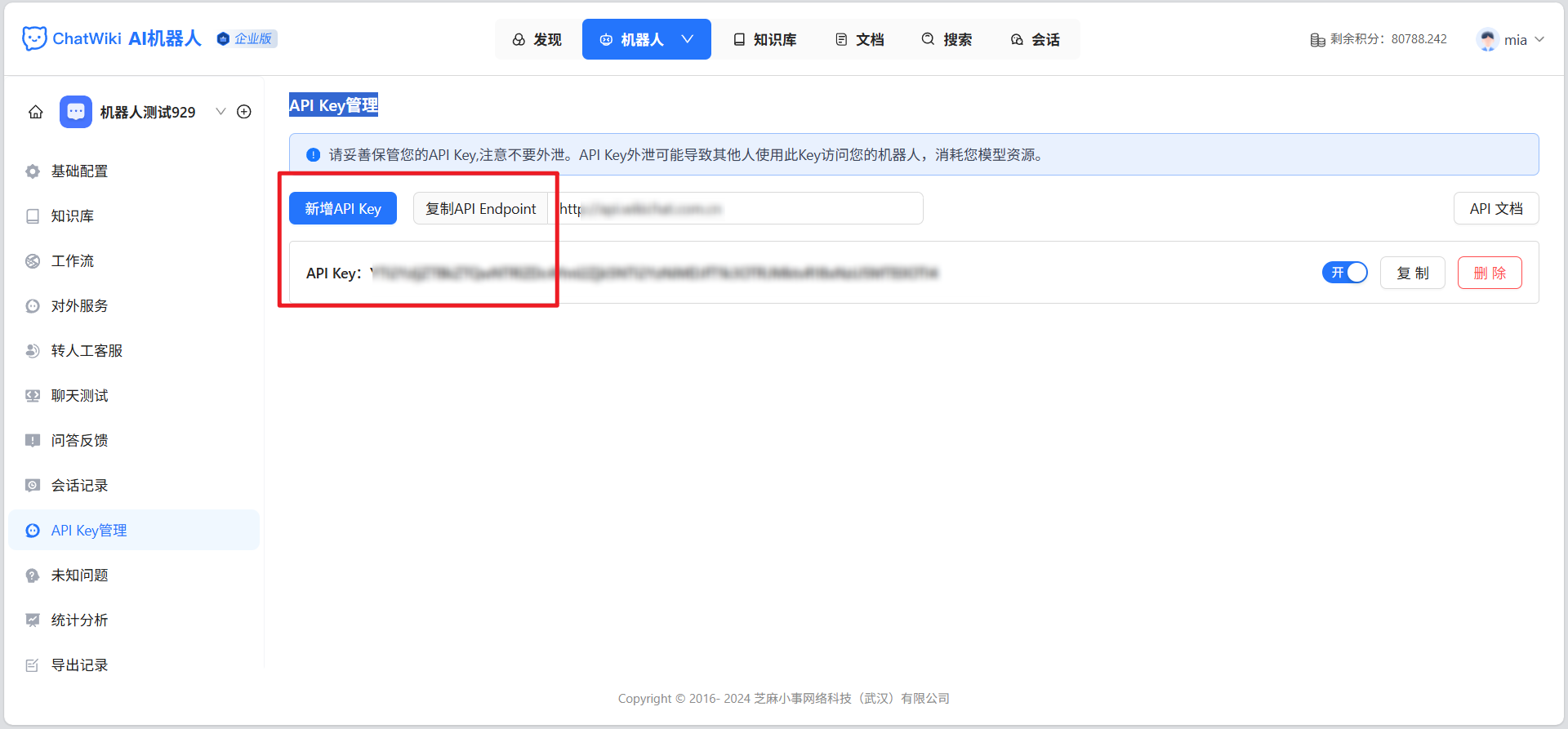Screen dimensions: 1568x729
Task: Open the 搜索 top navigation tab
Action: 947,39
